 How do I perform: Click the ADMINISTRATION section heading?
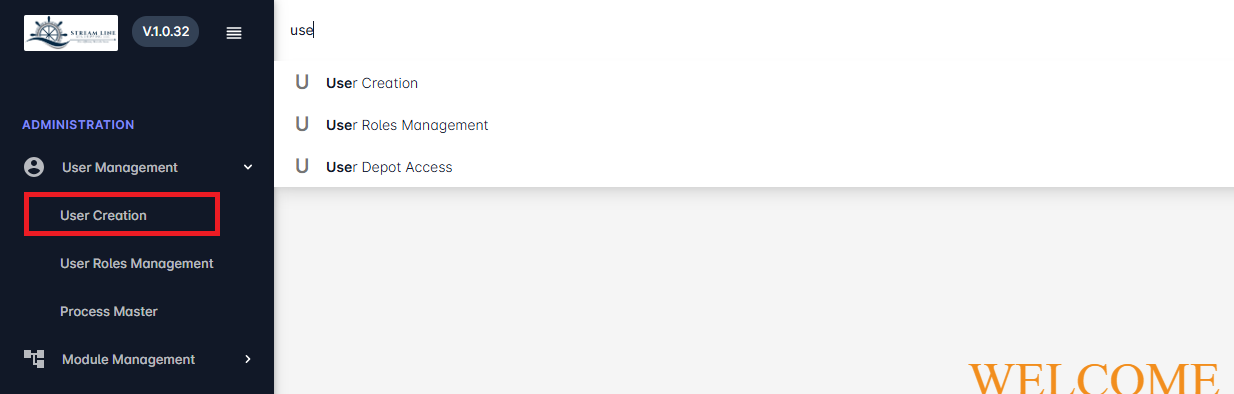(x=78, y=125)
